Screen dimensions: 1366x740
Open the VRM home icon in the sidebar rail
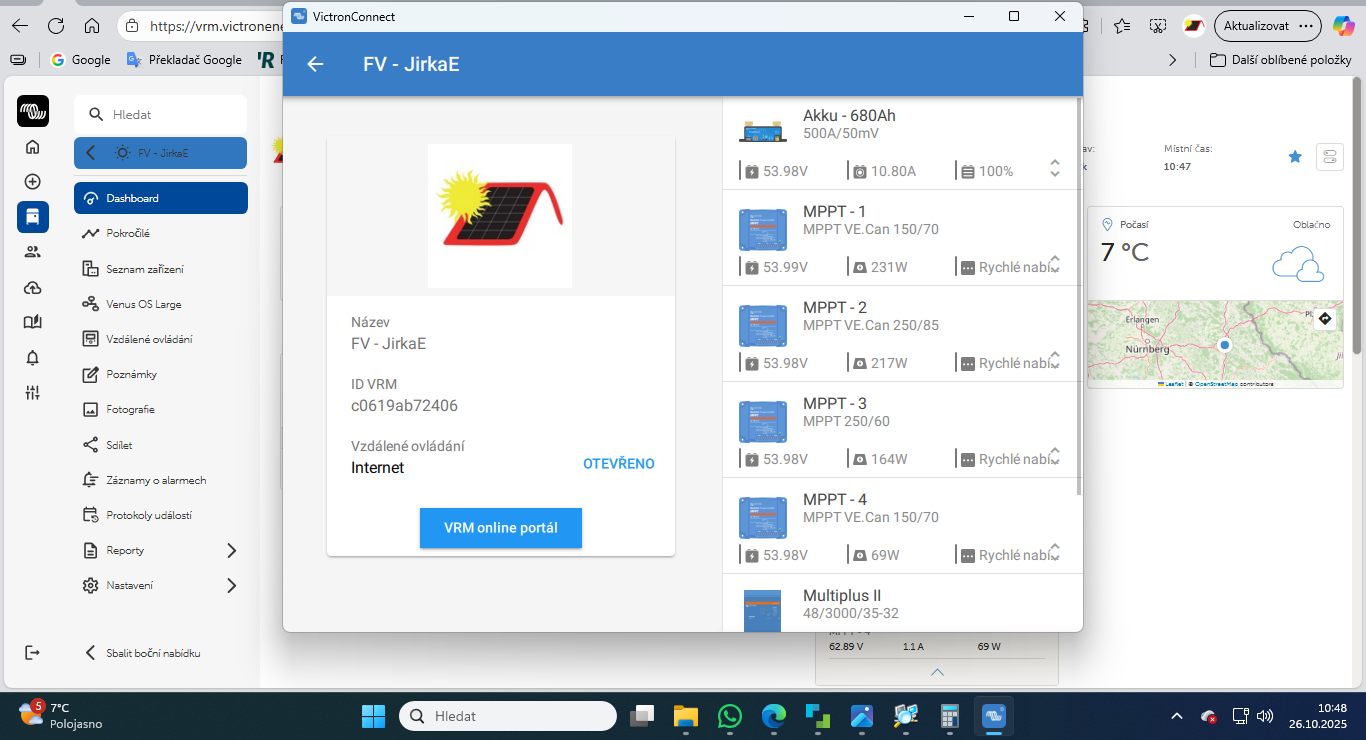point(33,147)
